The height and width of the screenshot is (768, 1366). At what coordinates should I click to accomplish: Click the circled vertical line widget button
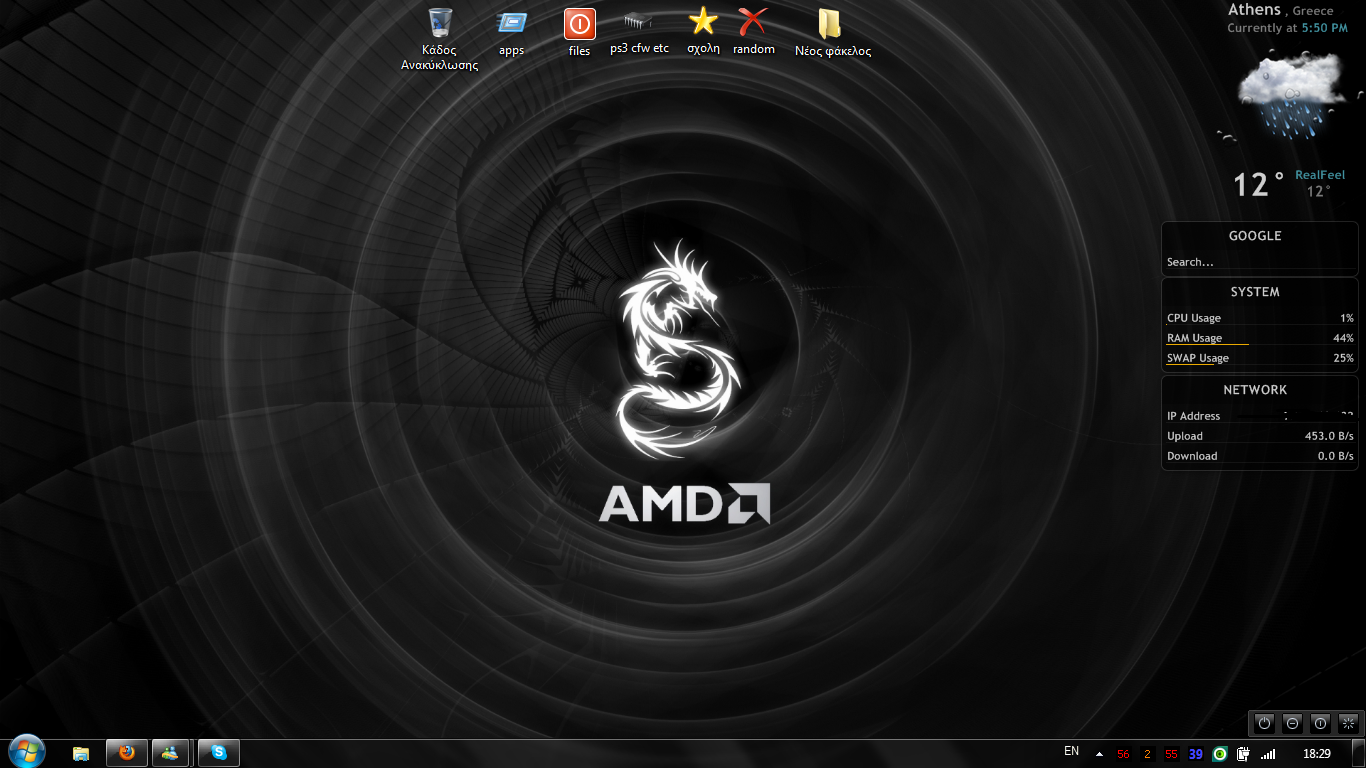click(x=1320, y=723)
